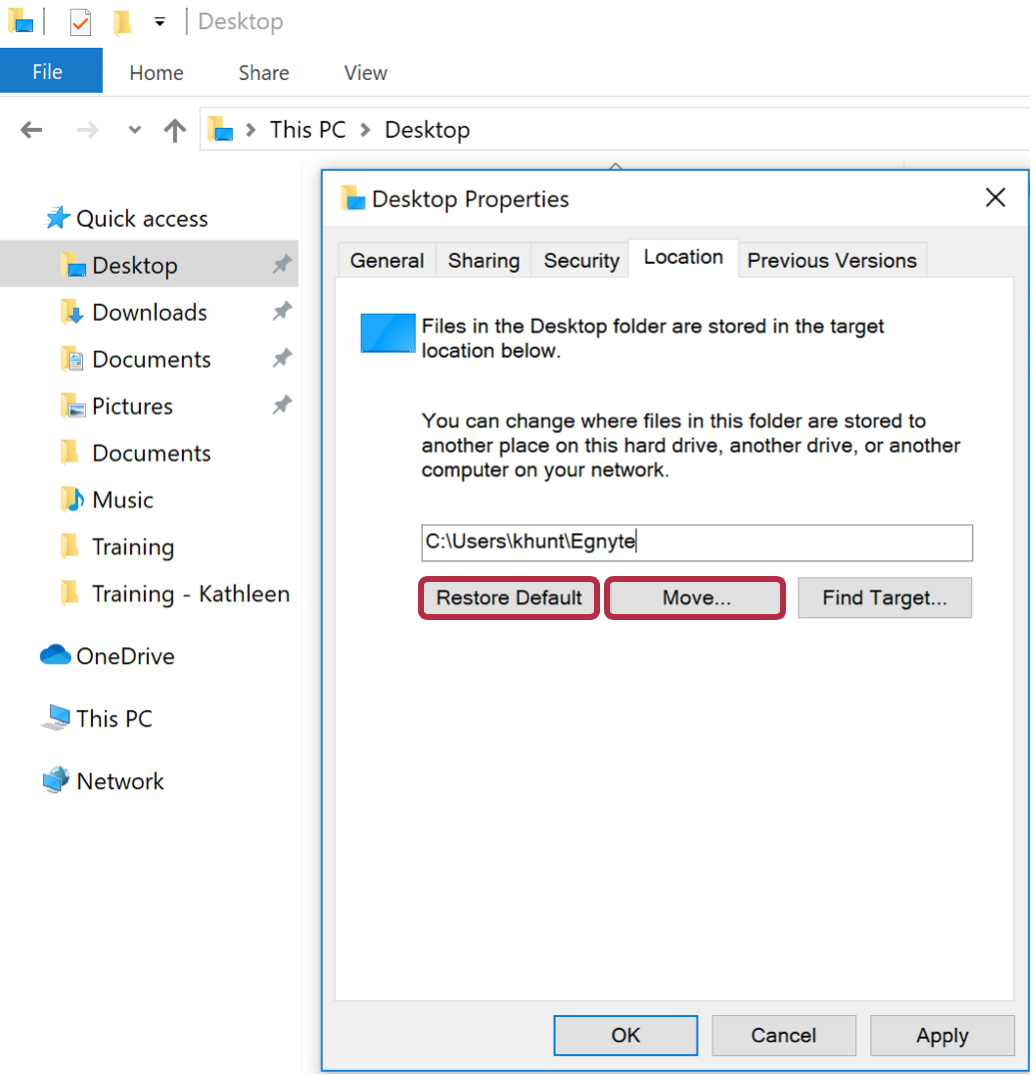The height and width of the screenshot is (1076, 1036).
Task: Switch to the Previous Versions tab
Action: [832, 260]
